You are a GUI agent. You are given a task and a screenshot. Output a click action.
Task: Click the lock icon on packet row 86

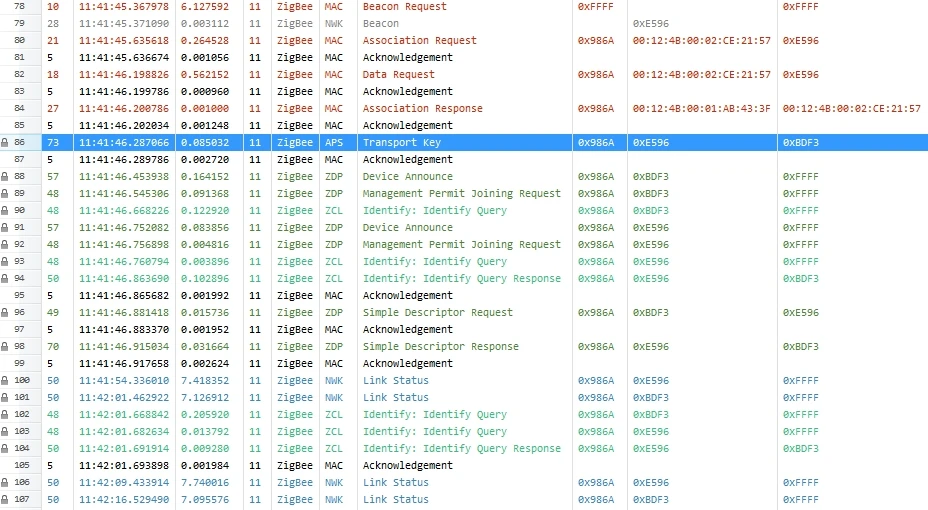(5, 143)
